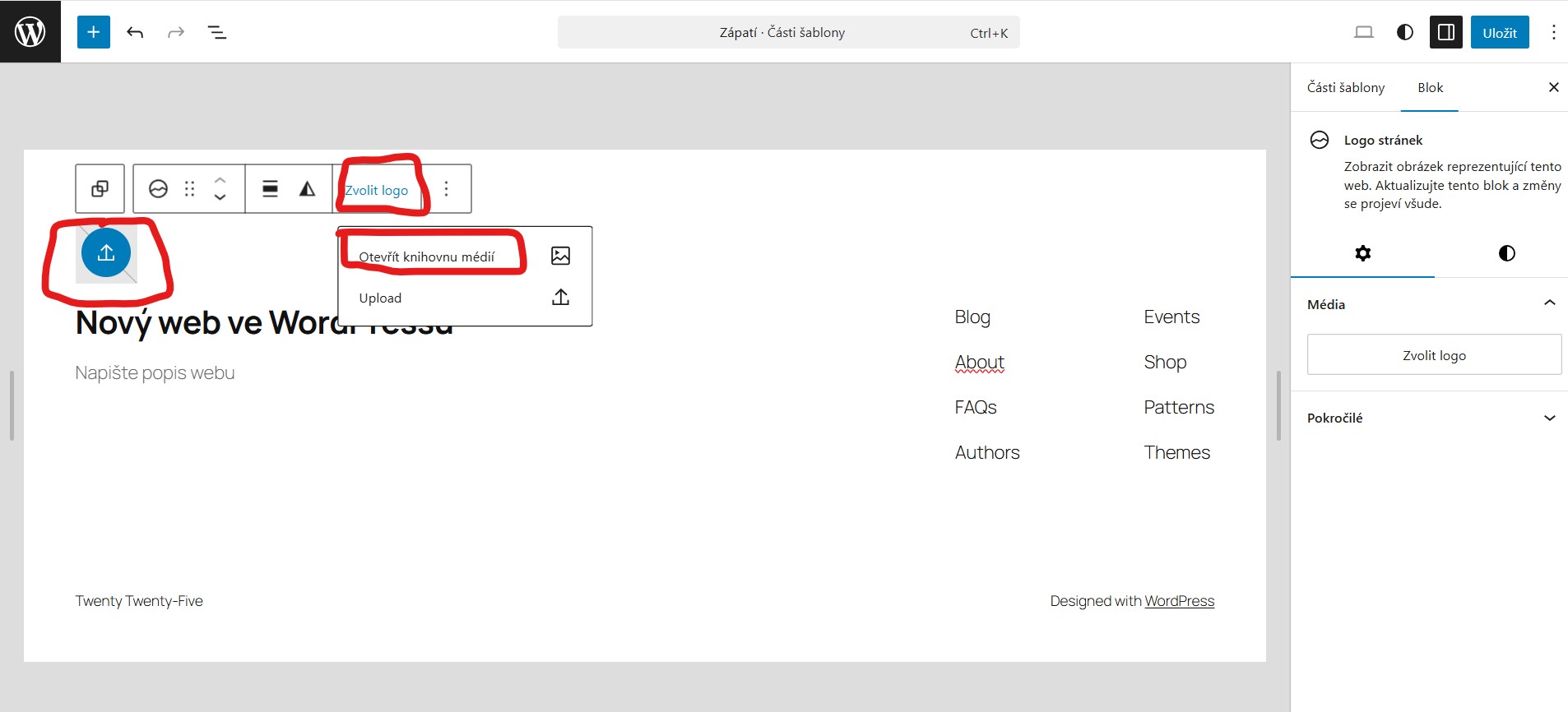Toggle the settings sidebar panel button
This screenshot has height=712, width=1568.
[1445, 32]
